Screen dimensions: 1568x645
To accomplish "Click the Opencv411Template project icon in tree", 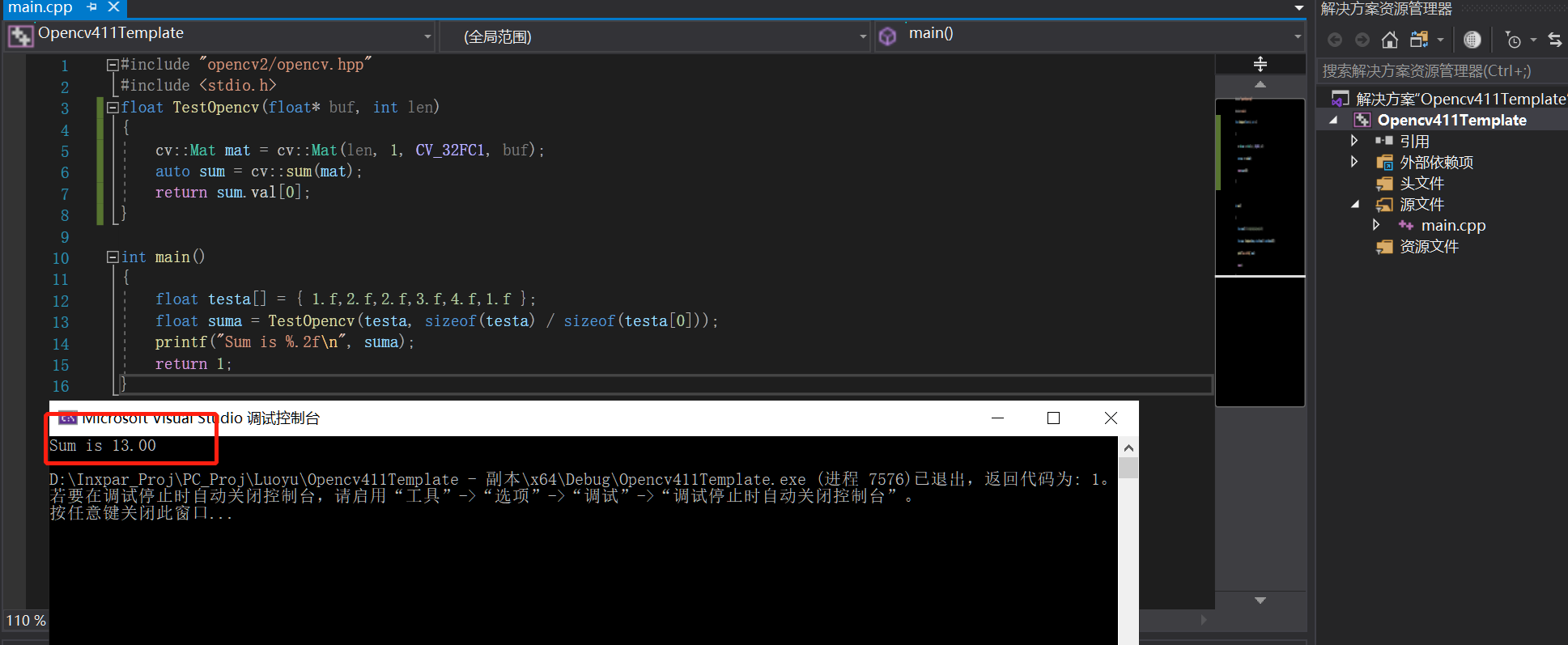I will point(1362,120).
